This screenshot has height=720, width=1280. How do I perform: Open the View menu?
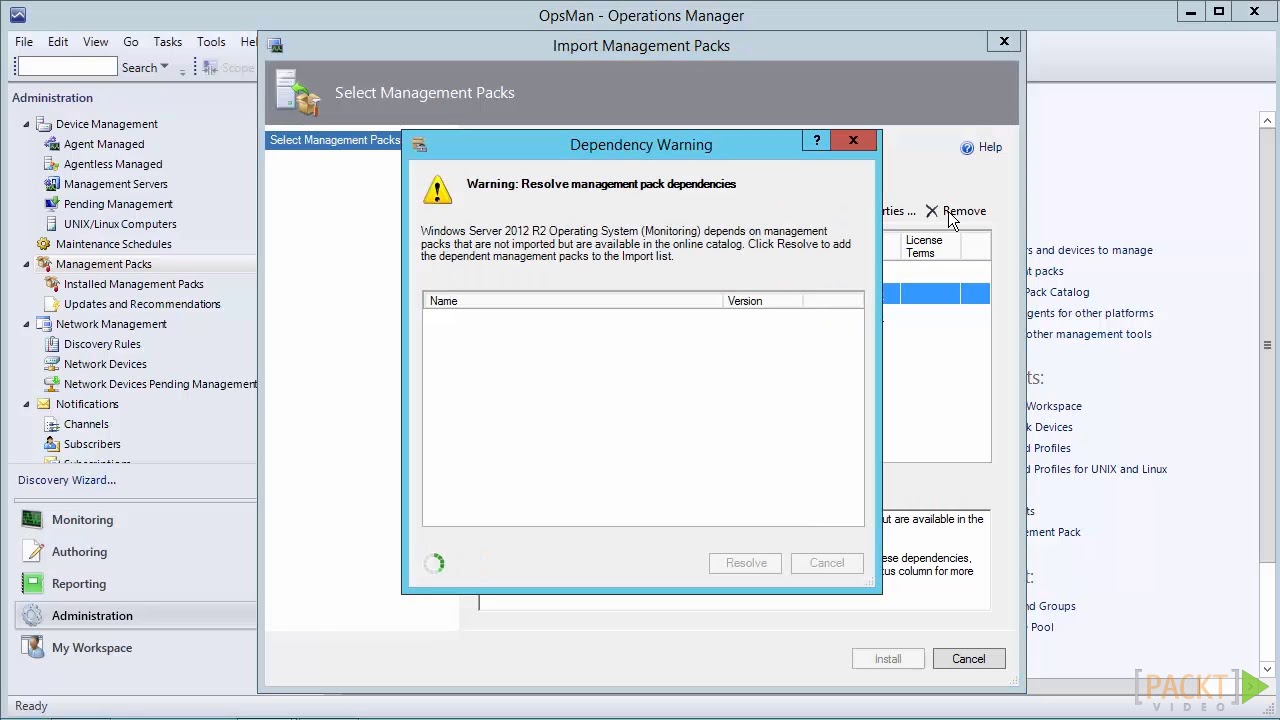tap(96, 42)
